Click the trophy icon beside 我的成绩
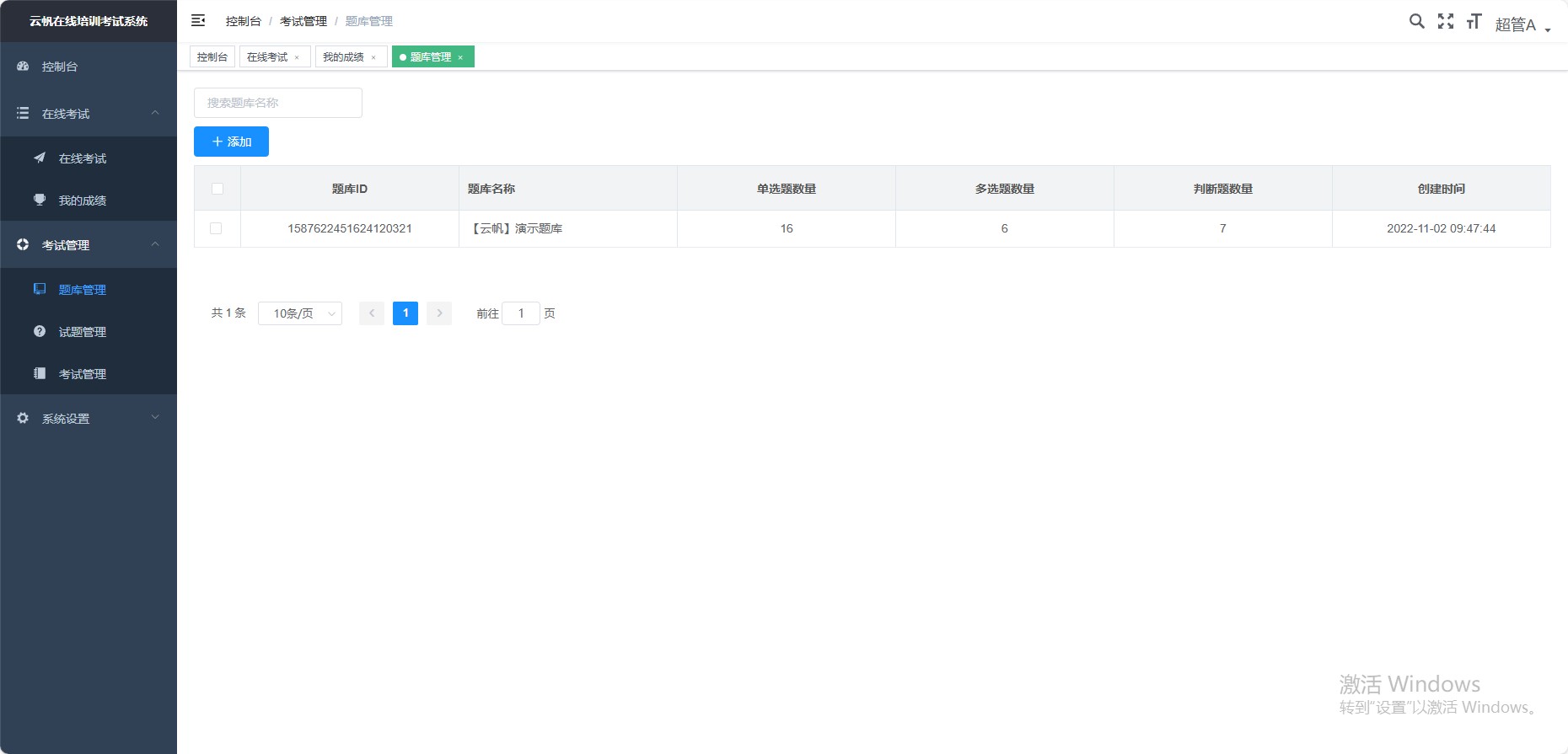 click(40, 200)
